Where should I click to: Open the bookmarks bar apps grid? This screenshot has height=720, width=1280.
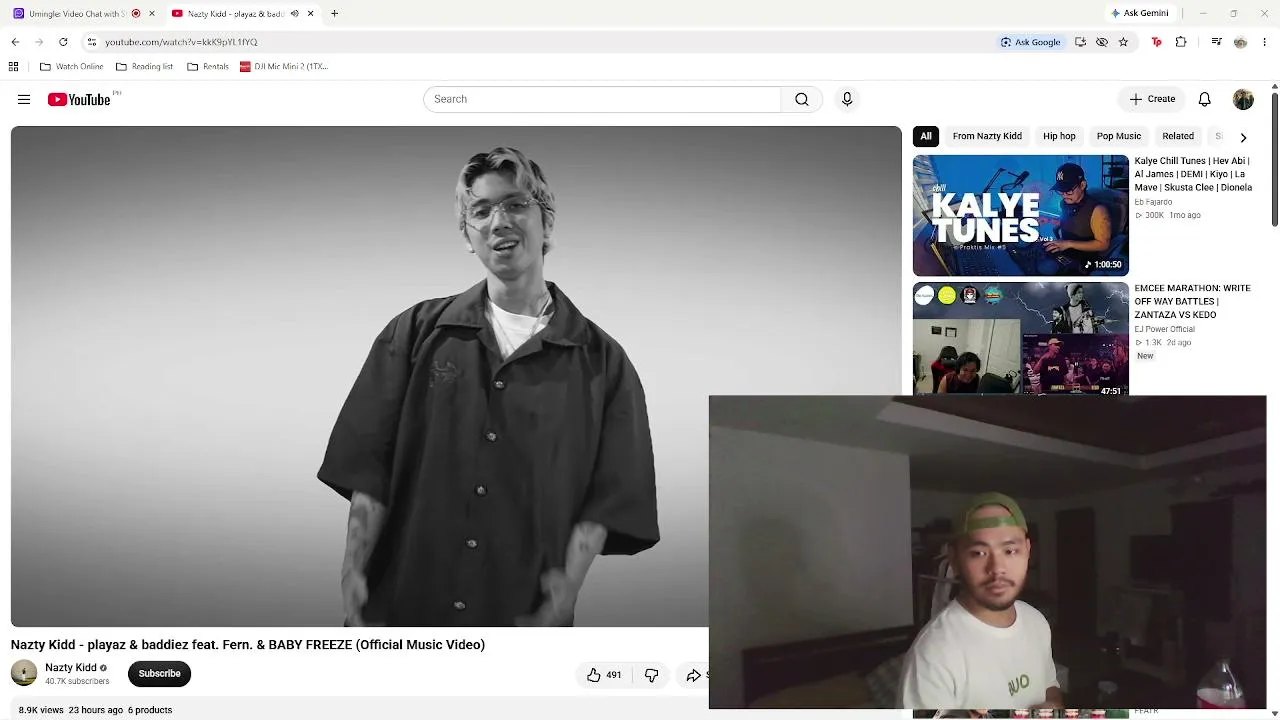click(x=13, y=67)
